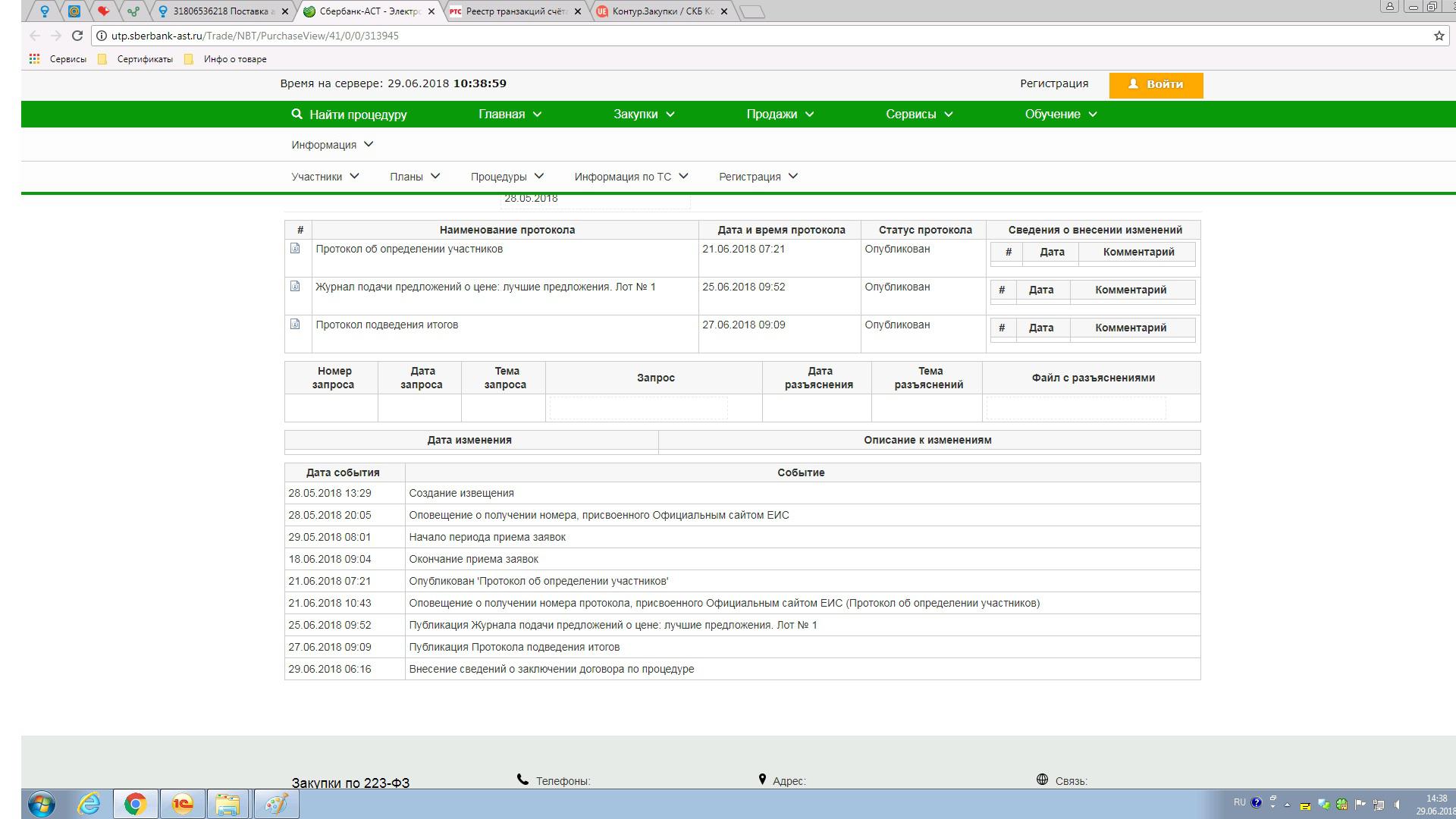1456x819 pixels.
Task: Click event date 29.06.2018 06:16
Action: click(330, 669)
